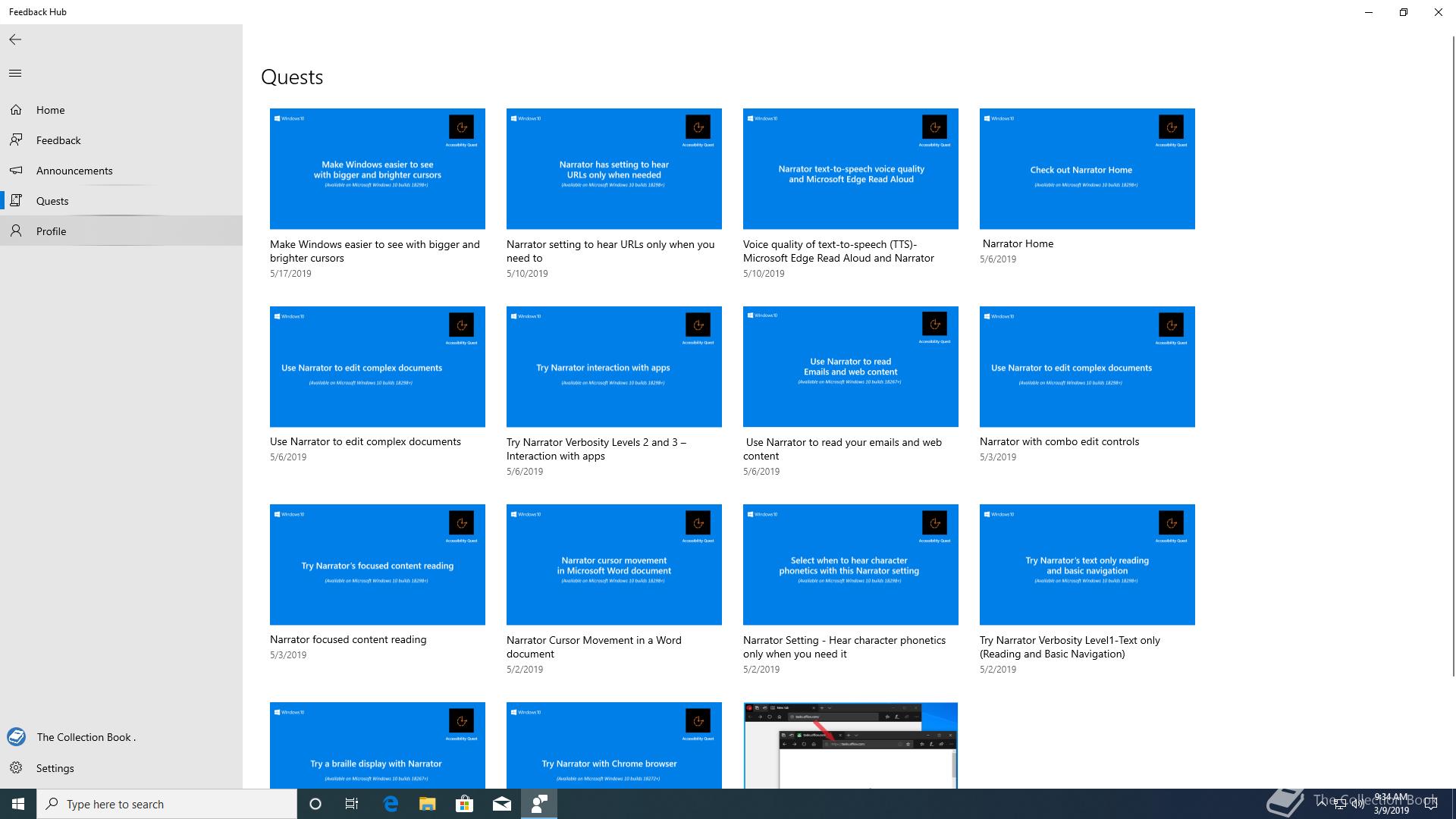Open Microsoft Store from the taskbar
The height and width of the screenshot is (819, 1456).
465,804
